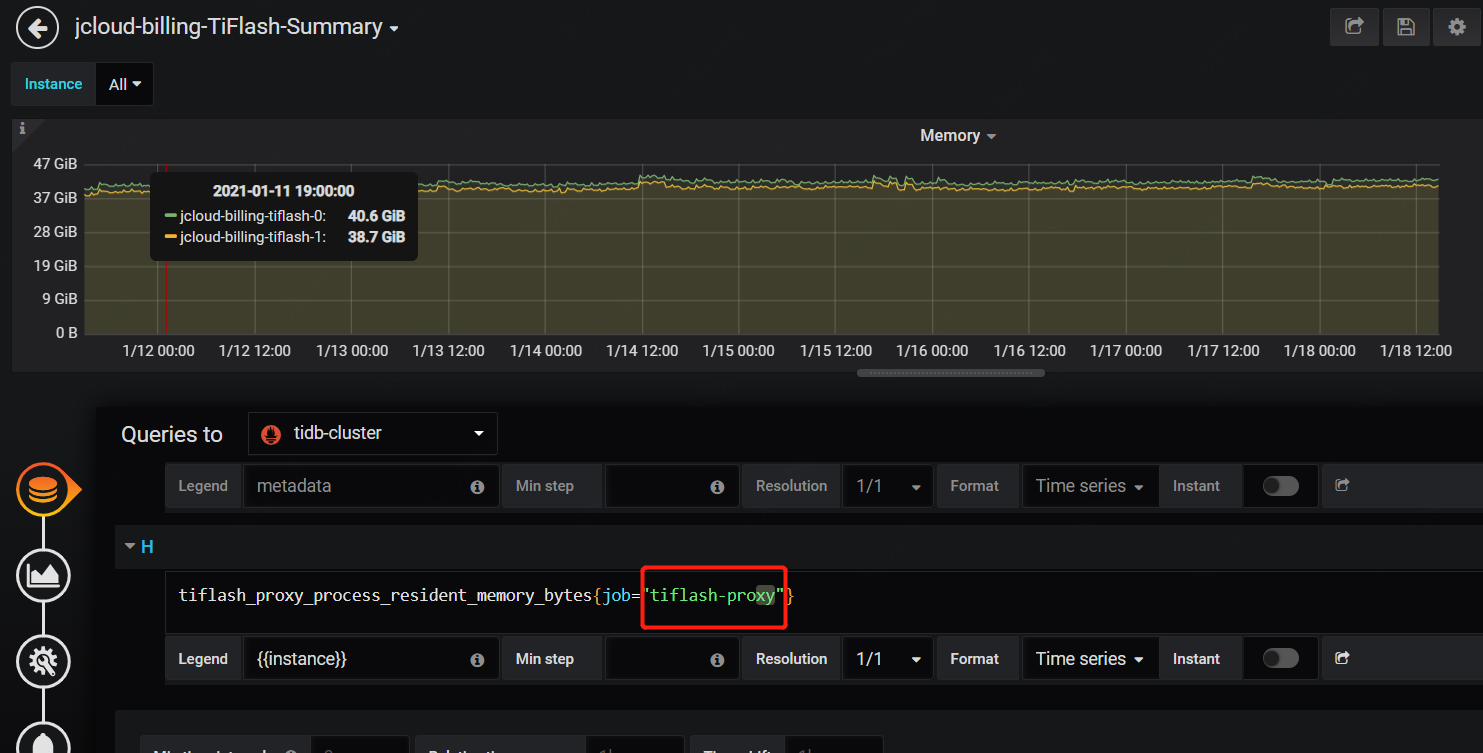Screen dimensions: 1483x753
Task: Open the Memory panel title menu
Action: click(x=957, y=136)
